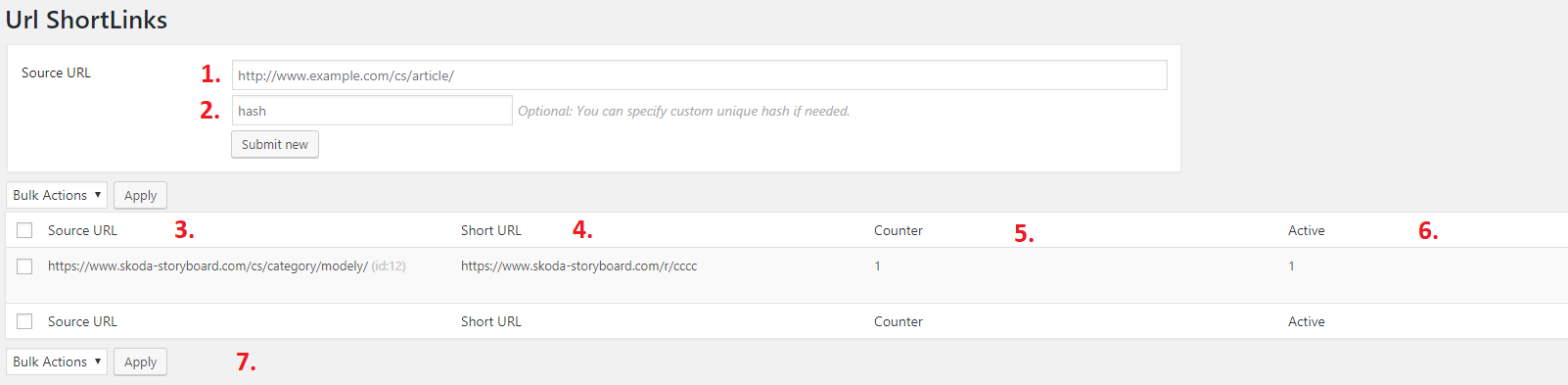Screen dimensions: 1568x385
Task: Tick the select-all checkbox in table header
Action: [24, 230]
